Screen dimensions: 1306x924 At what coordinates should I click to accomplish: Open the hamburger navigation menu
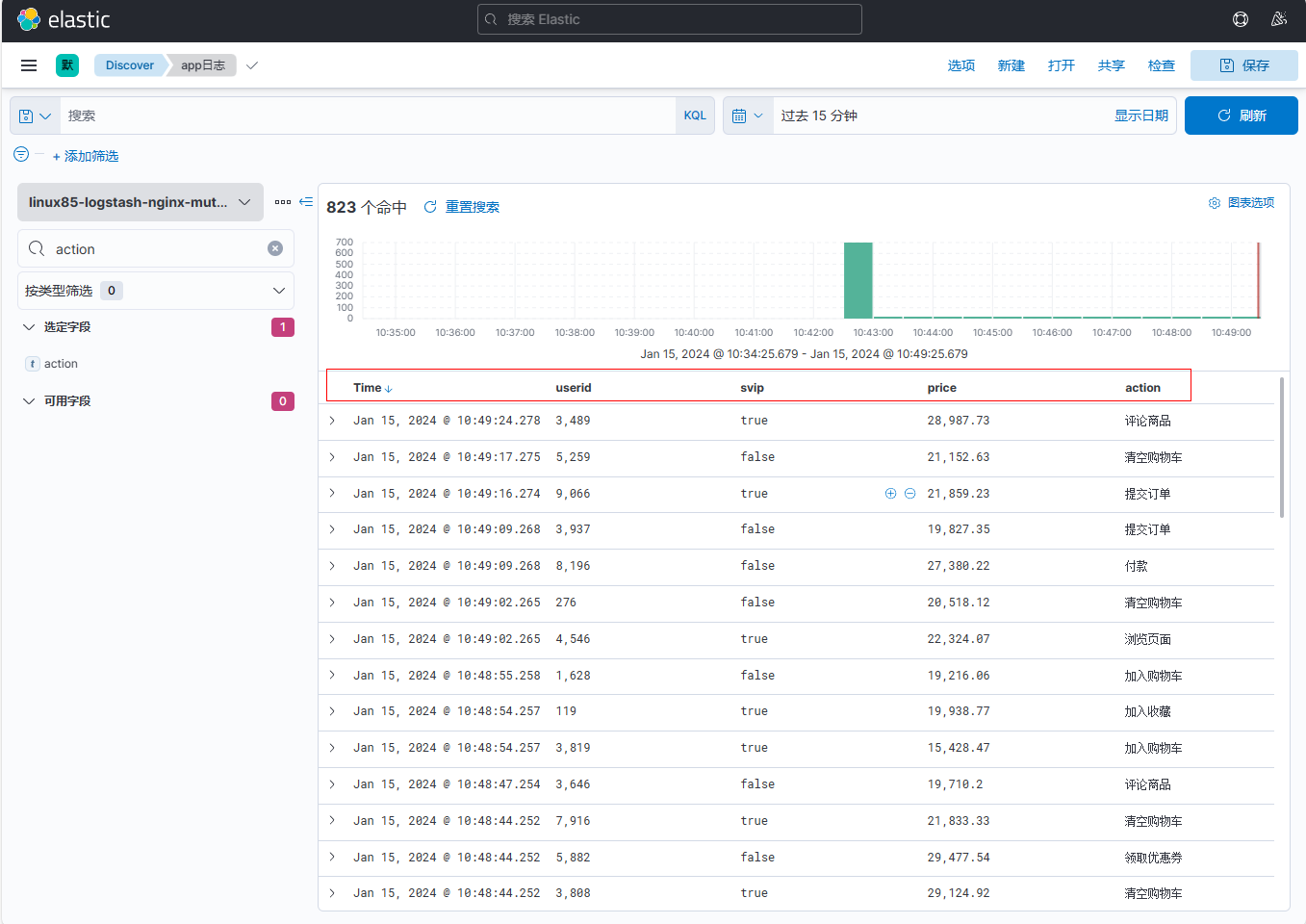[x=29, y=65]
